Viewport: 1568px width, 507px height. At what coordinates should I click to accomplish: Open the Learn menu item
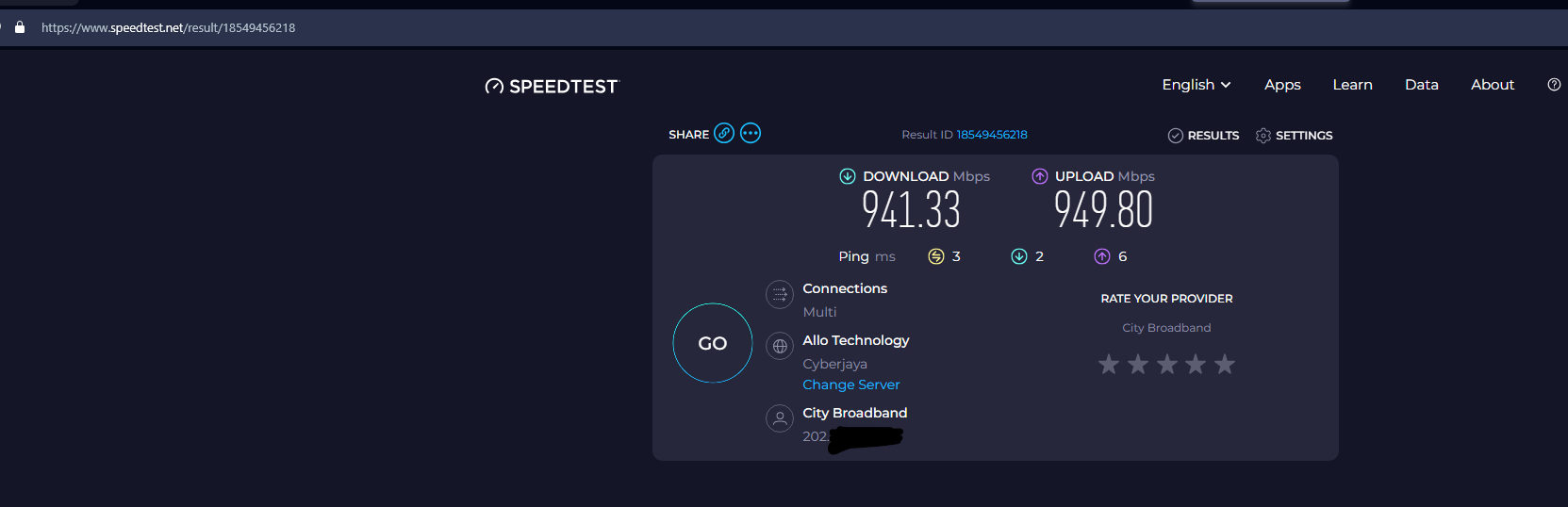tap(1352, 85)
